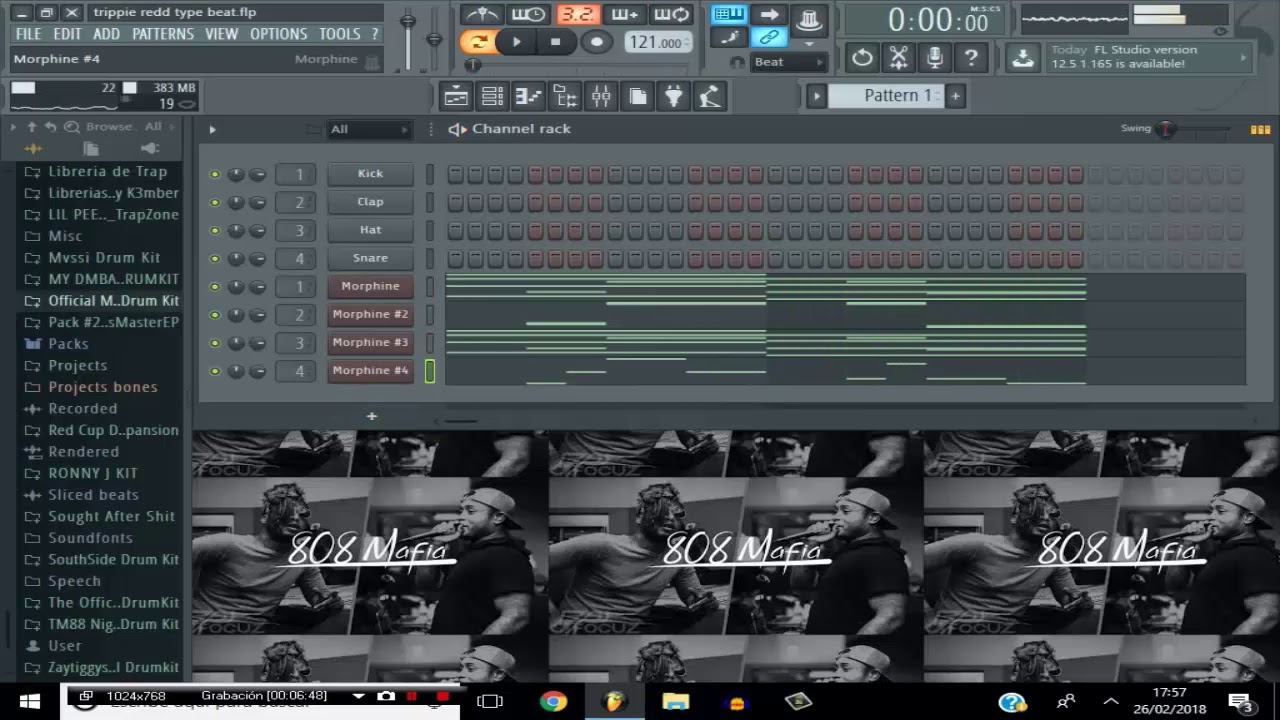Click the Swing knob

pos(1166,129)
